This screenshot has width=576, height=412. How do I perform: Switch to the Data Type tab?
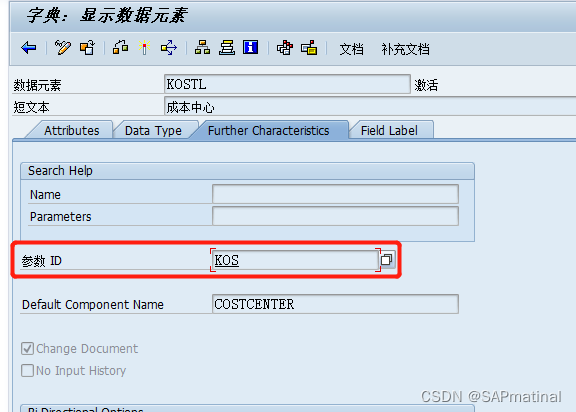coord(153,130)
